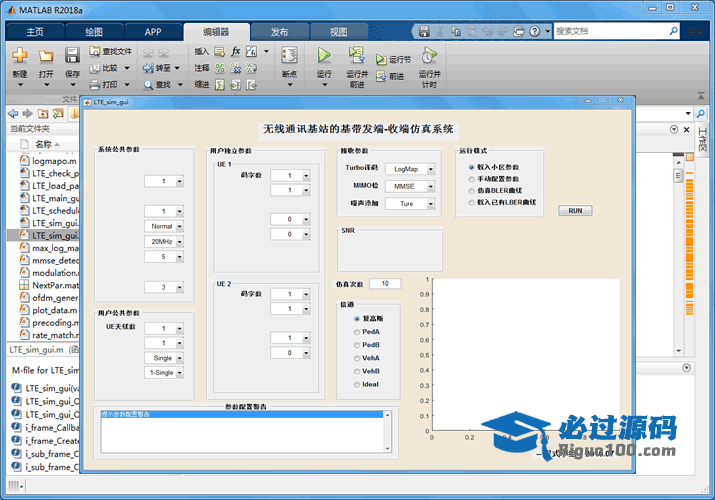Screen dimensions: 715x500
Task: Select the Ideal channel radio
Action: [357, 385]
